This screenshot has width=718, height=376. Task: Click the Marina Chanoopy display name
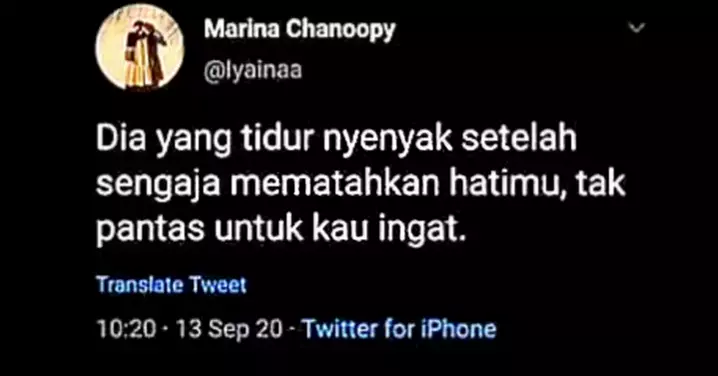[x=299, y=30]
